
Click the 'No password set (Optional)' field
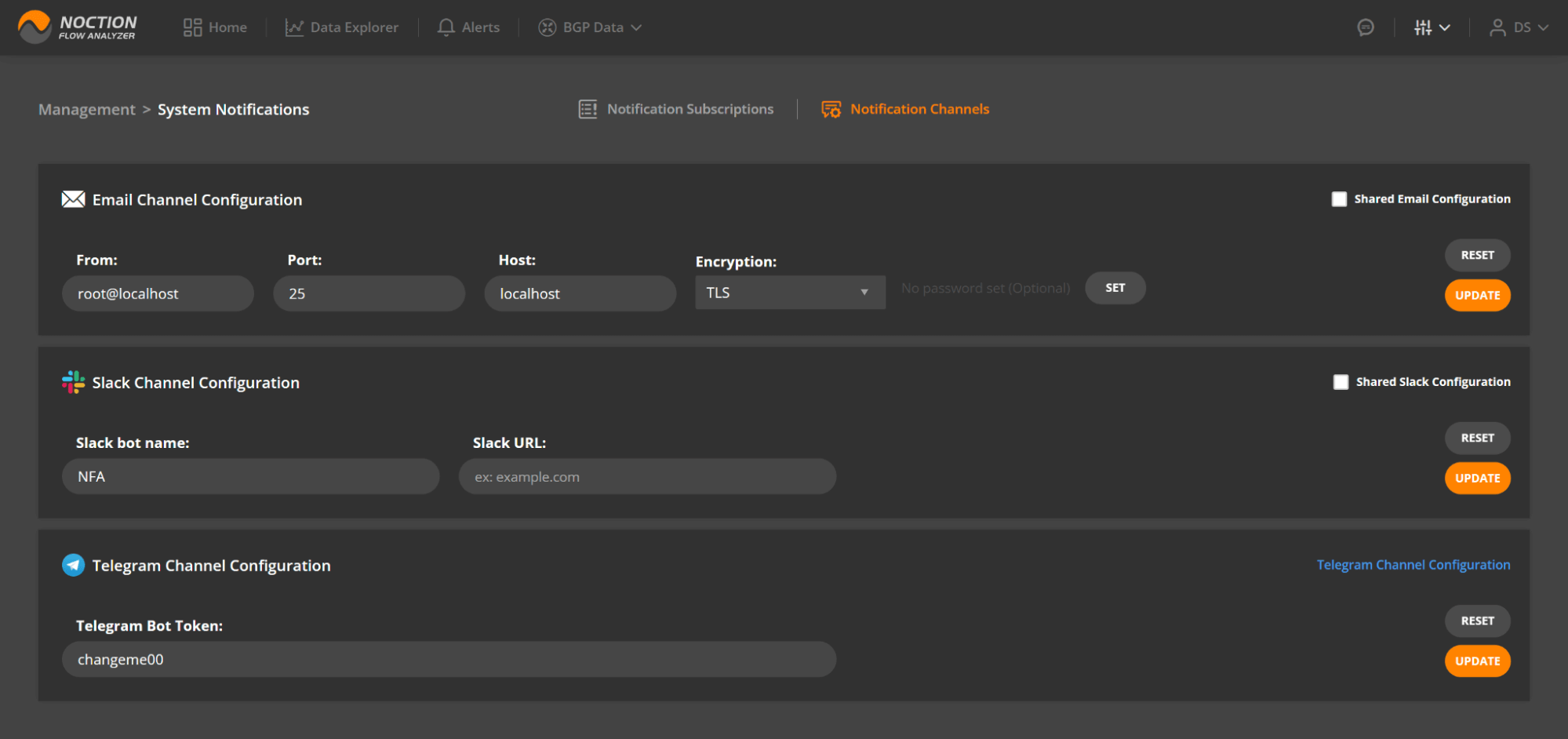tap(985, 288)
